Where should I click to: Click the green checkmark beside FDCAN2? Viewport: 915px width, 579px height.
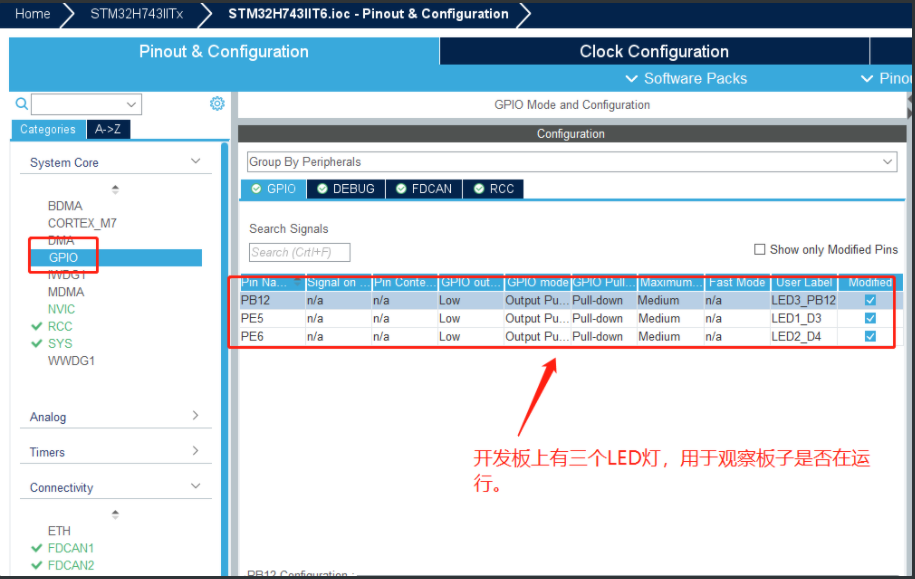click(37, 565)
